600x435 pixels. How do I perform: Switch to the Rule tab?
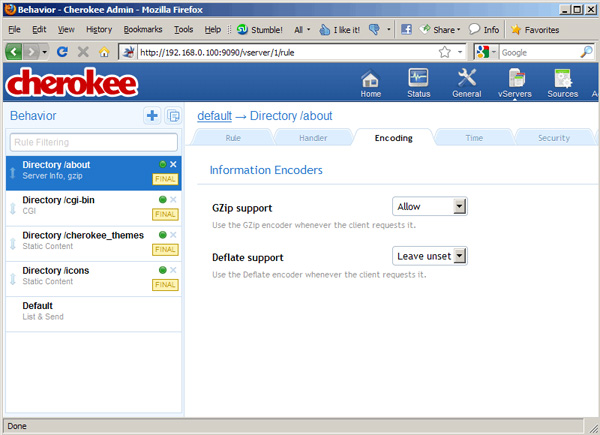(x=233, y=138)
